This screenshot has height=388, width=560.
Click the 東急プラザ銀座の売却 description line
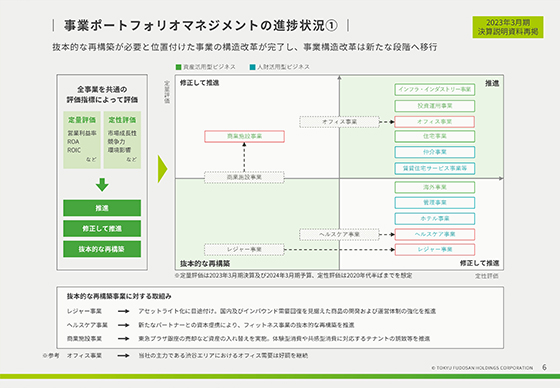(x=284, y=338)
